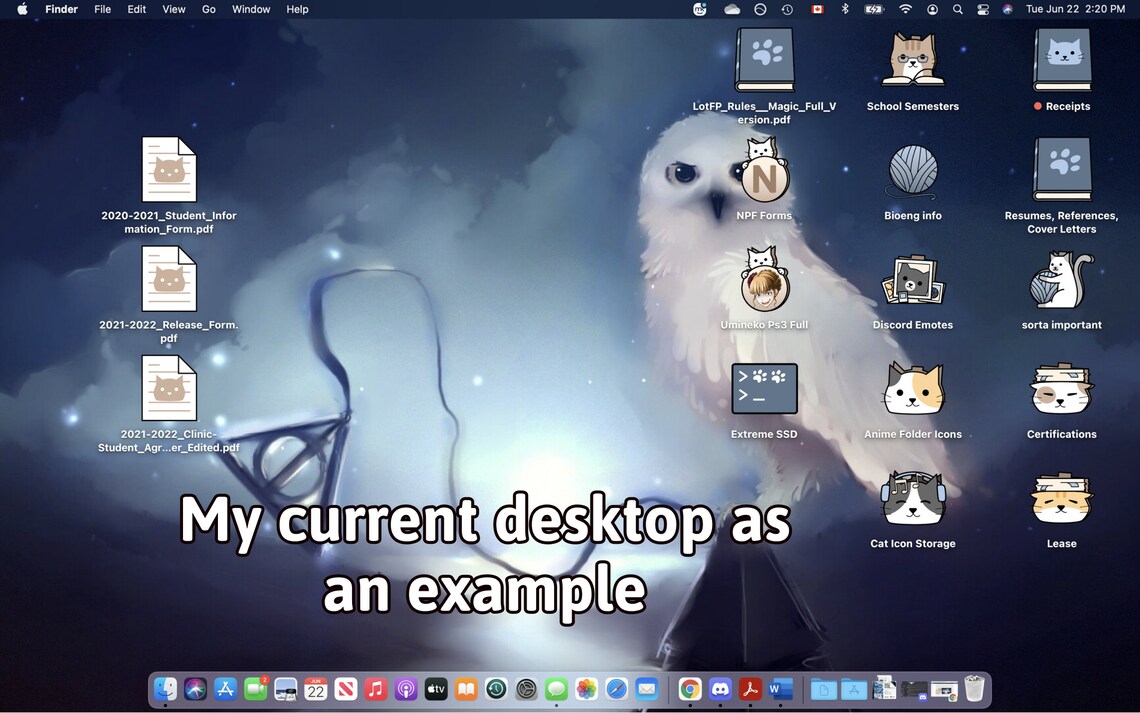Launch Discord from the Dock

coord(720,689)
